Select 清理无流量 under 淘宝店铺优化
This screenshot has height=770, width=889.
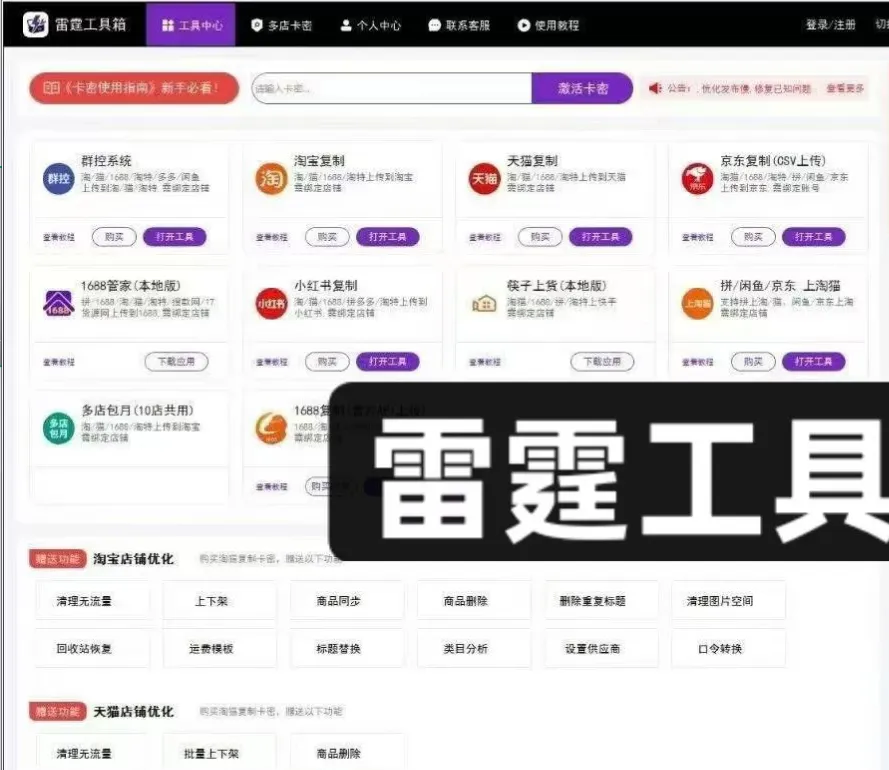point(93,600)
